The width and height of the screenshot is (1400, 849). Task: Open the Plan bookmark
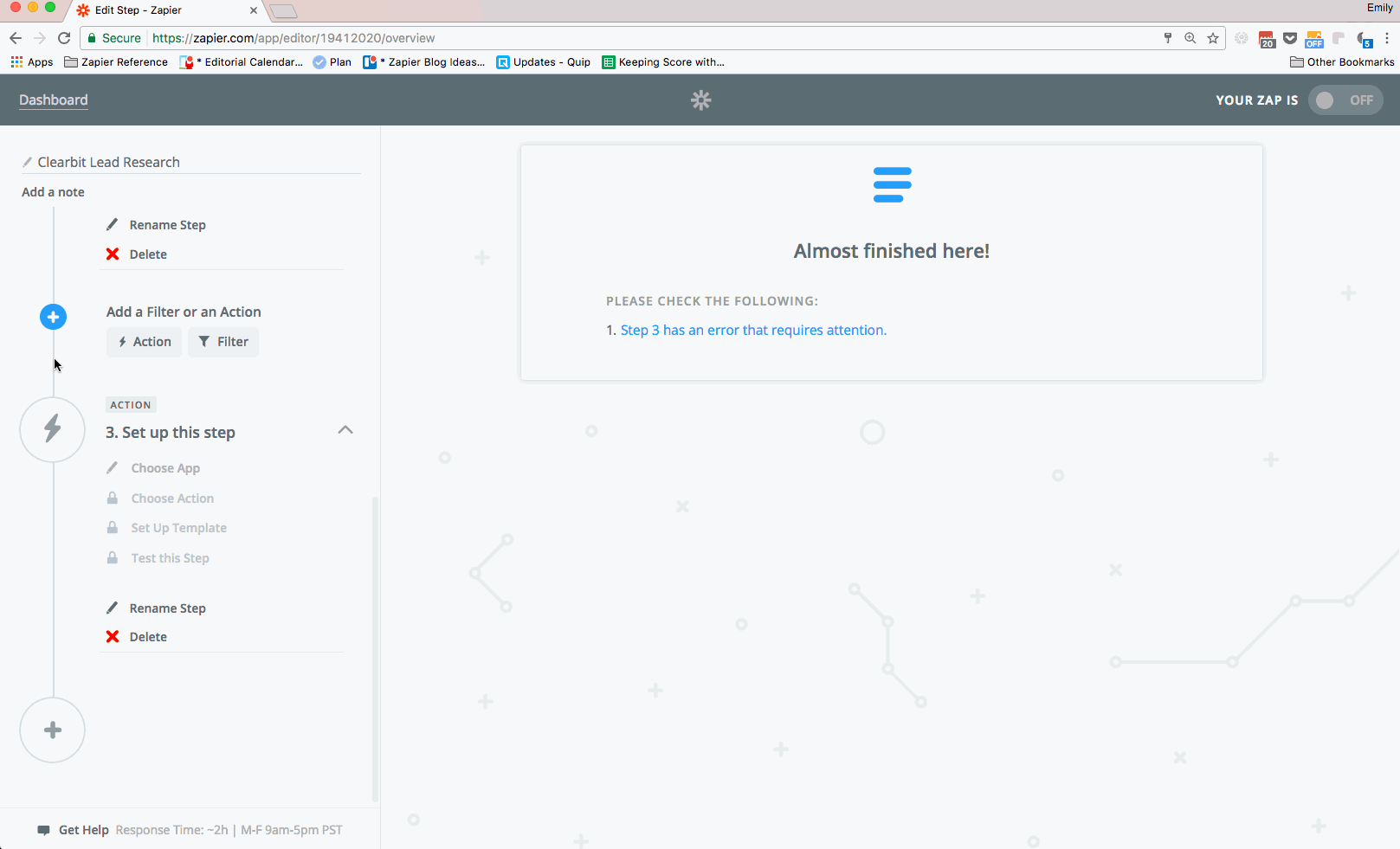pos(332,62)
